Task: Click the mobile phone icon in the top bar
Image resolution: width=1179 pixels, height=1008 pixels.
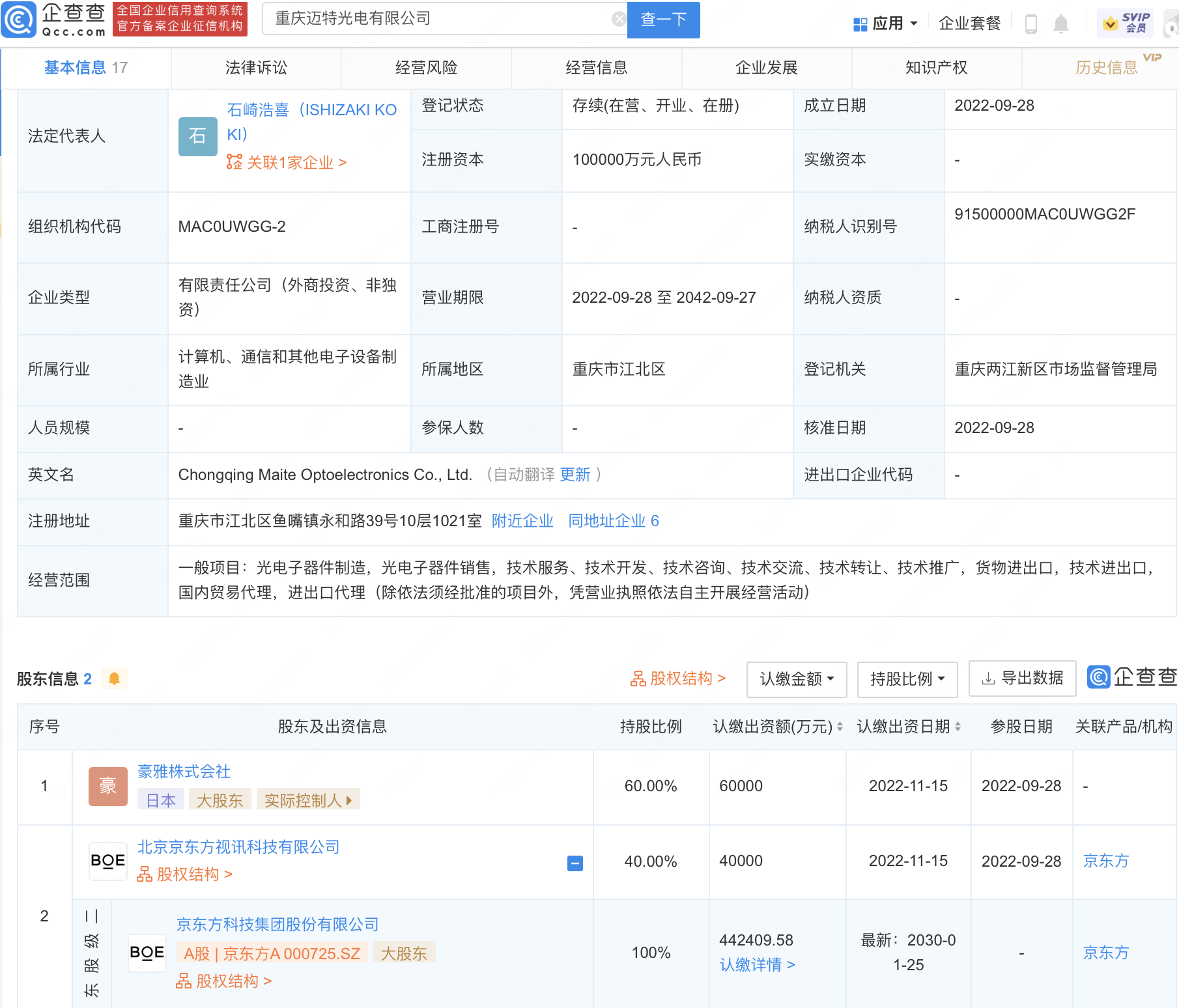Action: [1031, 23]
